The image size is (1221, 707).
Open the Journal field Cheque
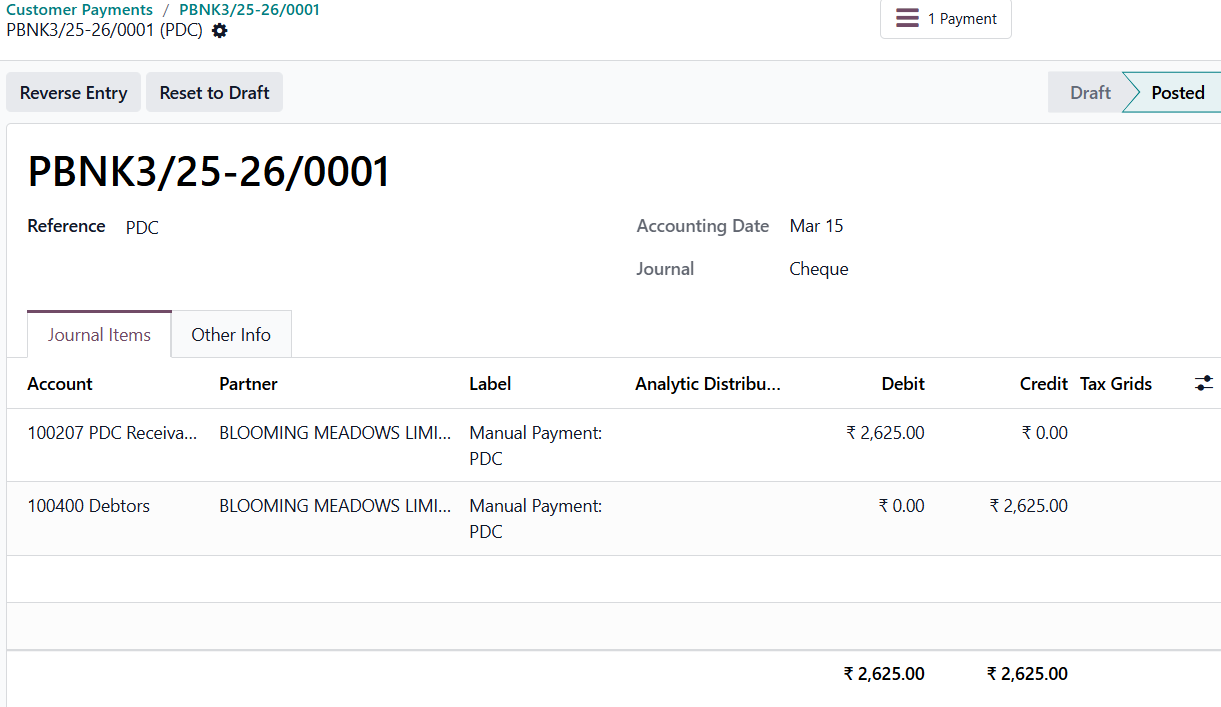tap(818, 269)
